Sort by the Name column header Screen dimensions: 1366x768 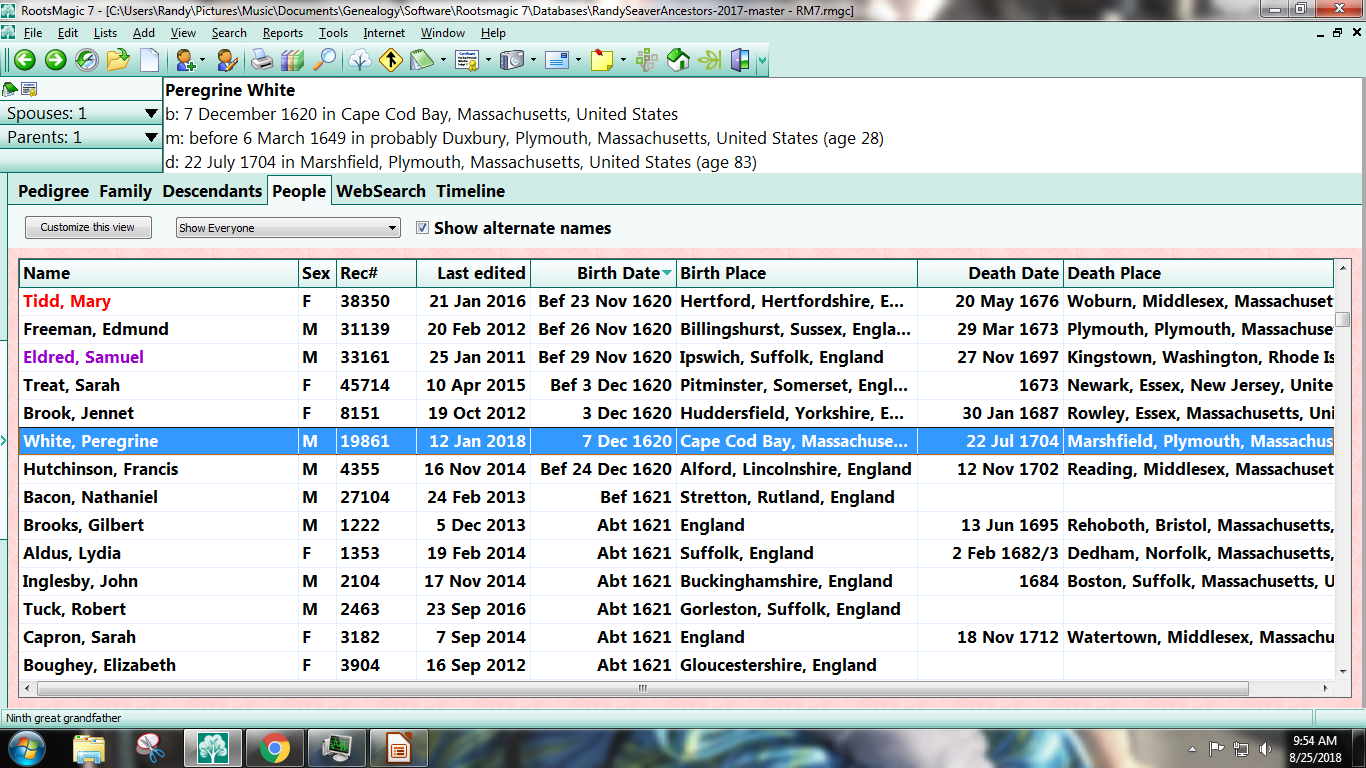click(x=158, y=273)
